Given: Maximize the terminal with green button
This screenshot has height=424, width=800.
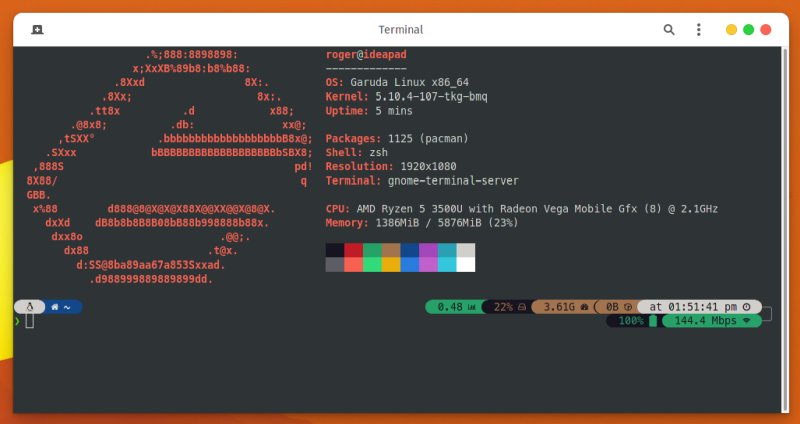Looking at the screenshot, I should tap(748, 30).
